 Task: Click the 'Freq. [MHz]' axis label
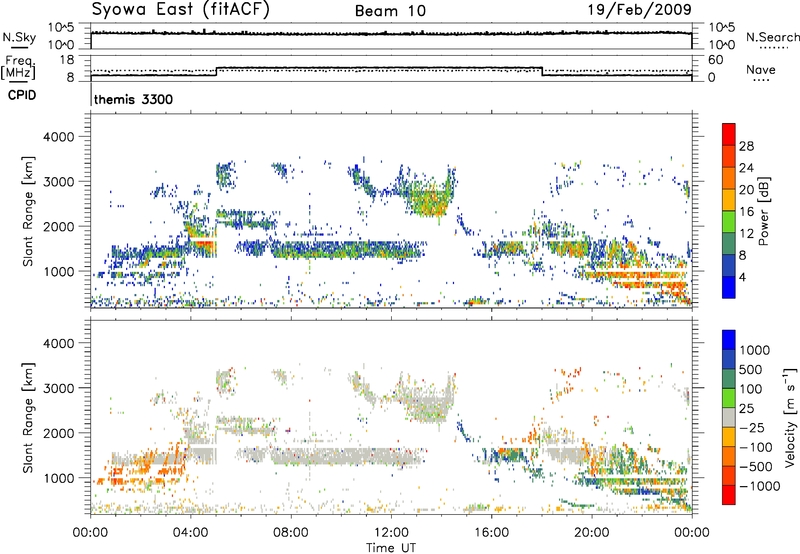(x=18, y=68)
